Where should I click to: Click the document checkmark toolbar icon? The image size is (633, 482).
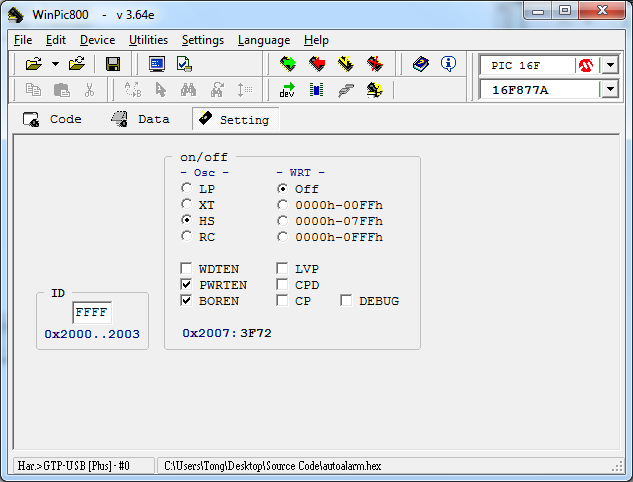pos(184,64)
